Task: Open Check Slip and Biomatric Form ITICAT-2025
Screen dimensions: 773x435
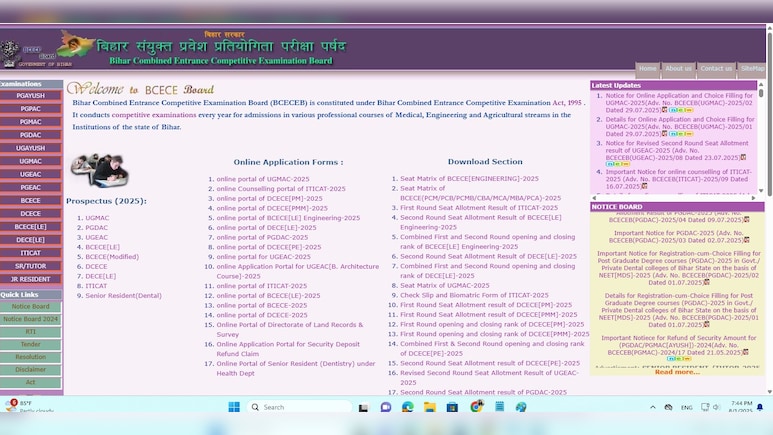Action: [x=474, y=295]
